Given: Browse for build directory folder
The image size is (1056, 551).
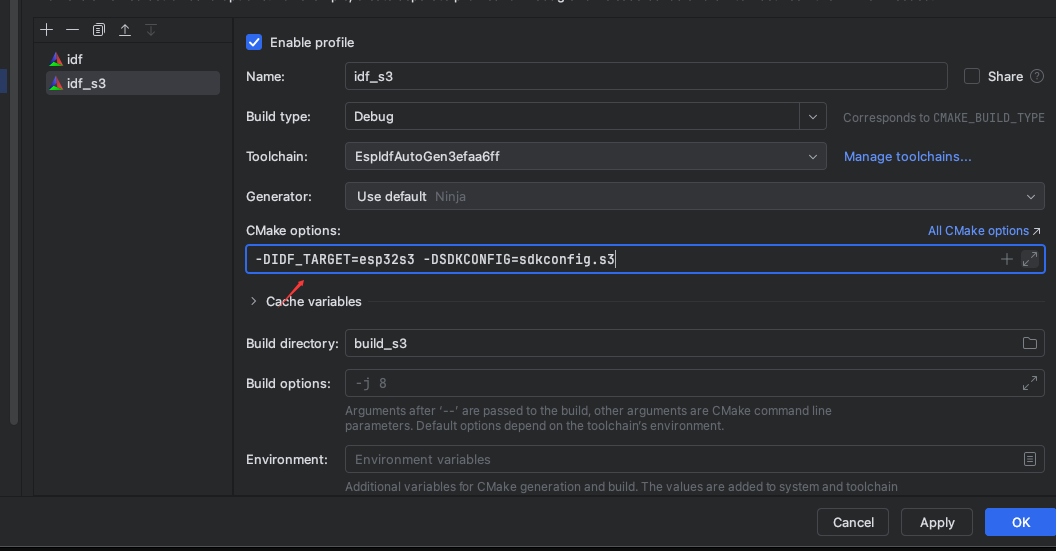Looking at the screenshot, I should coord(1030,343).
